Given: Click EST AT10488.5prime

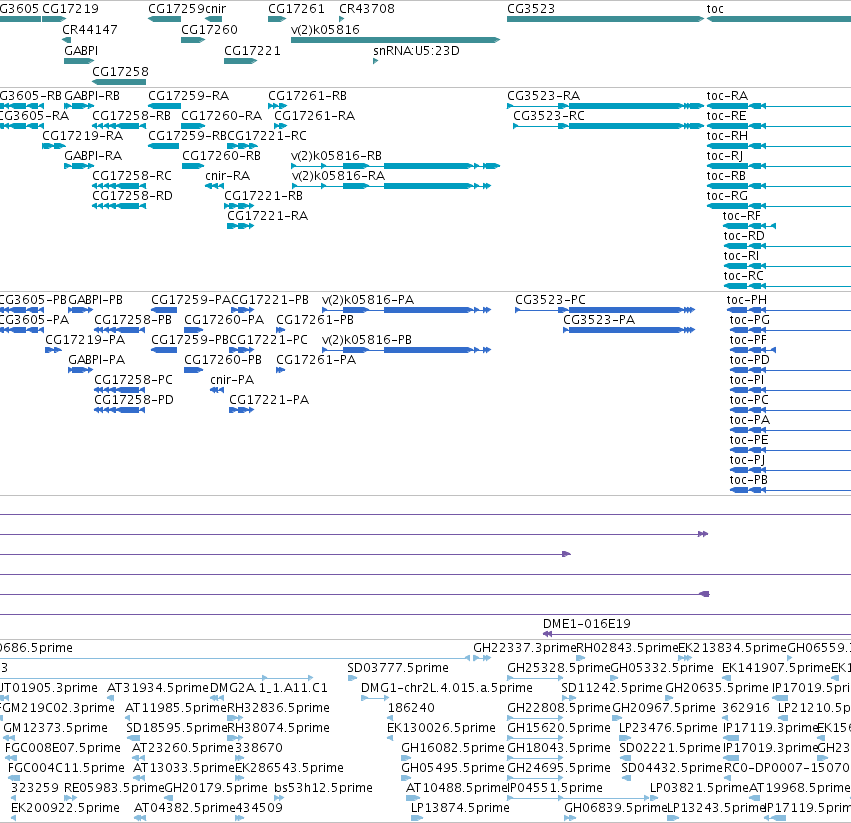Looking at the screenshot, I should click(x=456, y=788).
